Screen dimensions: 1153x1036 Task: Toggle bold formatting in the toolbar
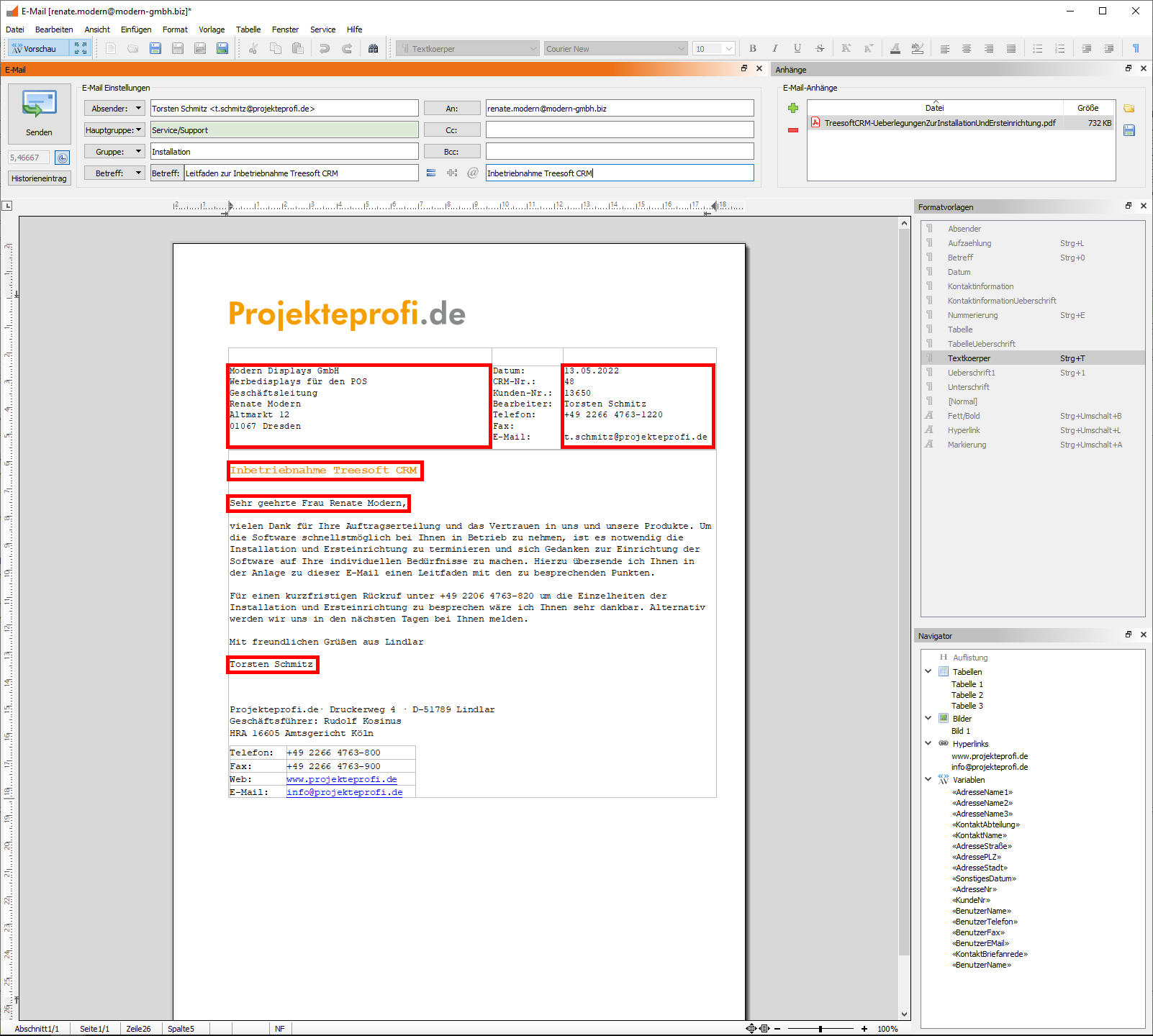click(x=752, y=49)
